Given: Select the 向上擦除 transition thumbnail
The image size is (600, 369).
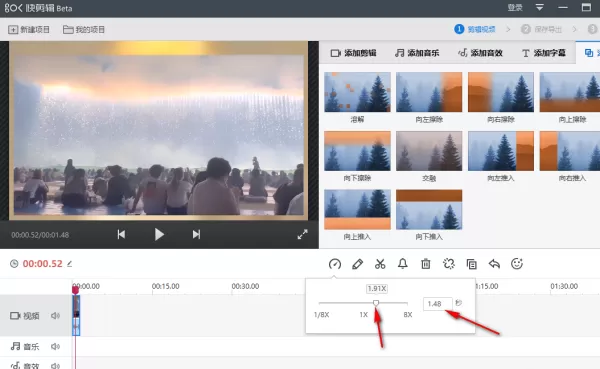Looking at the screenshot, I should [570, 92].
